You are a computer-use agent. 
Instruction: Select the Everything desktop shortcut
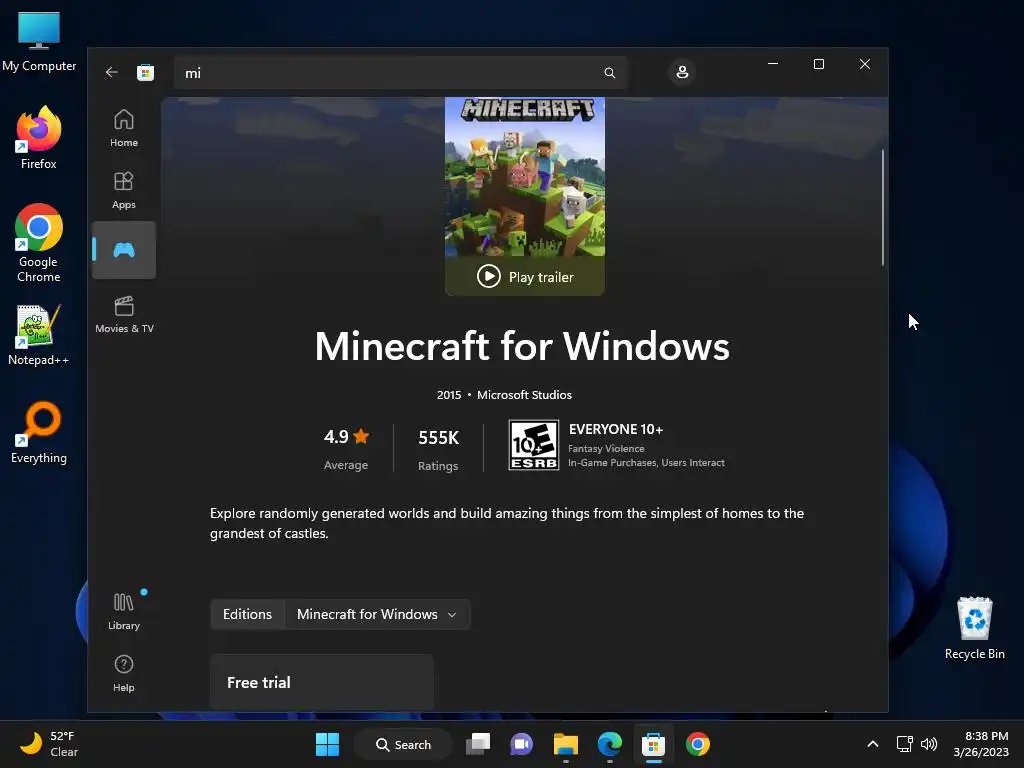(39, 432)
